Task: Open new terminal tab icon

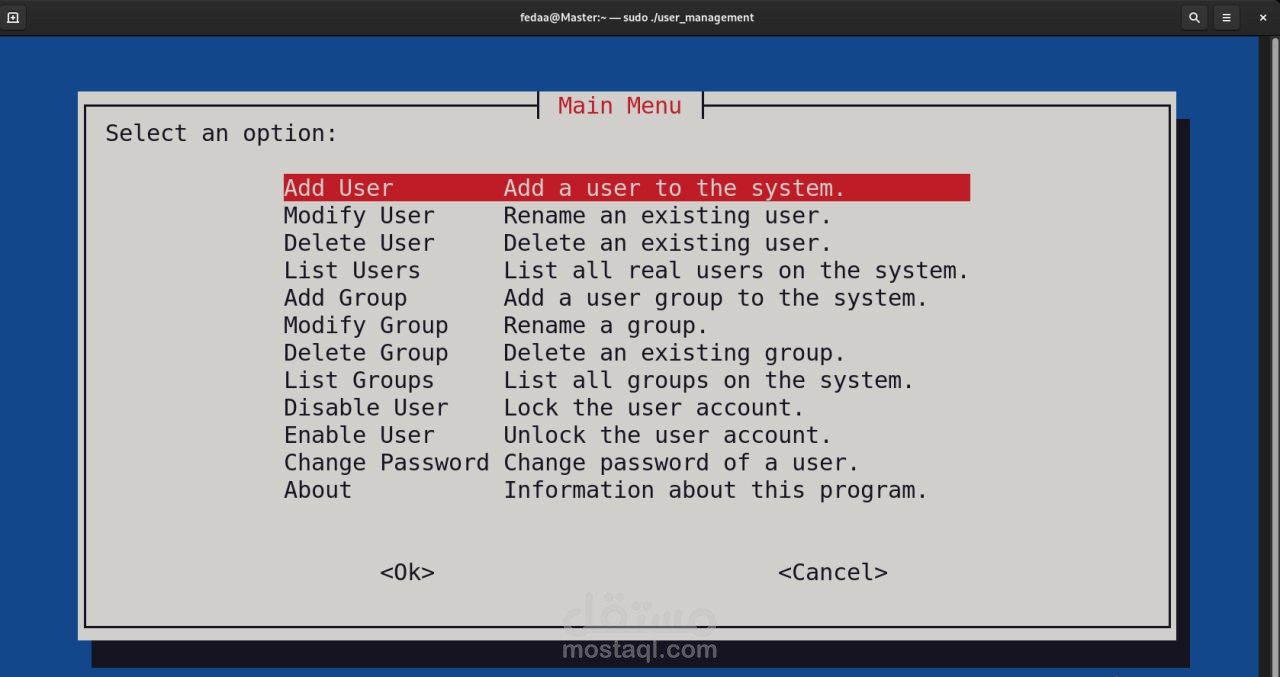Action: click(x=13, y=17)
